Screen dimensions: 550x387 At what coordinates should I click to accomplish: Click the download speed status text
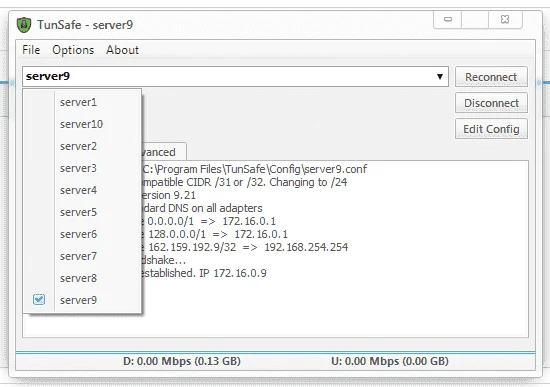(182, 361)
